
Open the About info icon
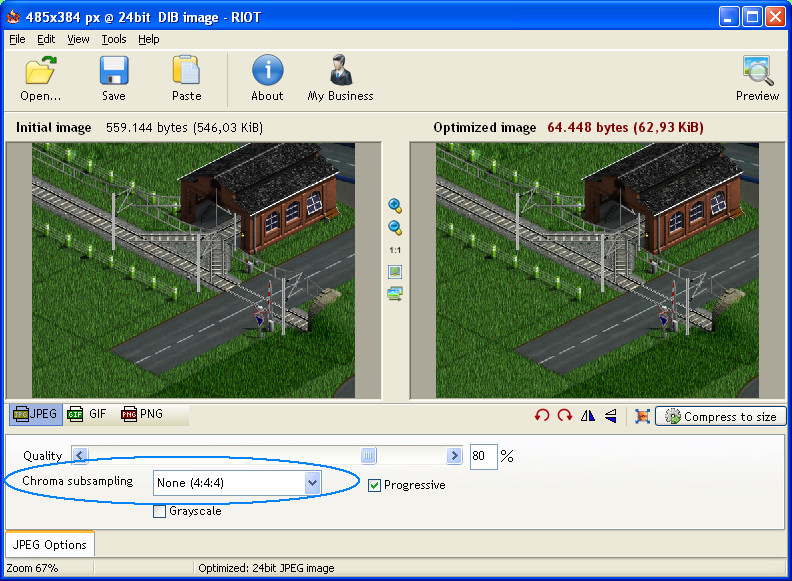click(x=267, y=70)
